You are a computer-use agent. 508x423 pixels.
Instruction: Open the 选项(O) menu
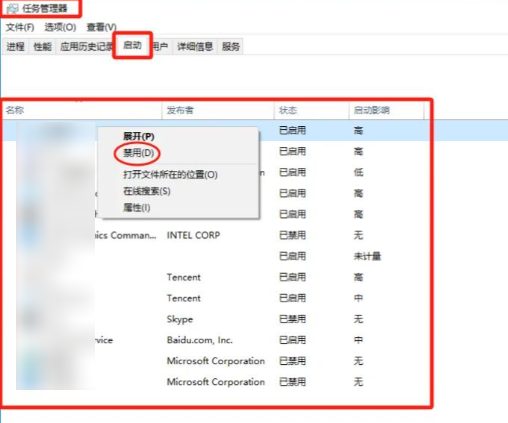(60, 27)
